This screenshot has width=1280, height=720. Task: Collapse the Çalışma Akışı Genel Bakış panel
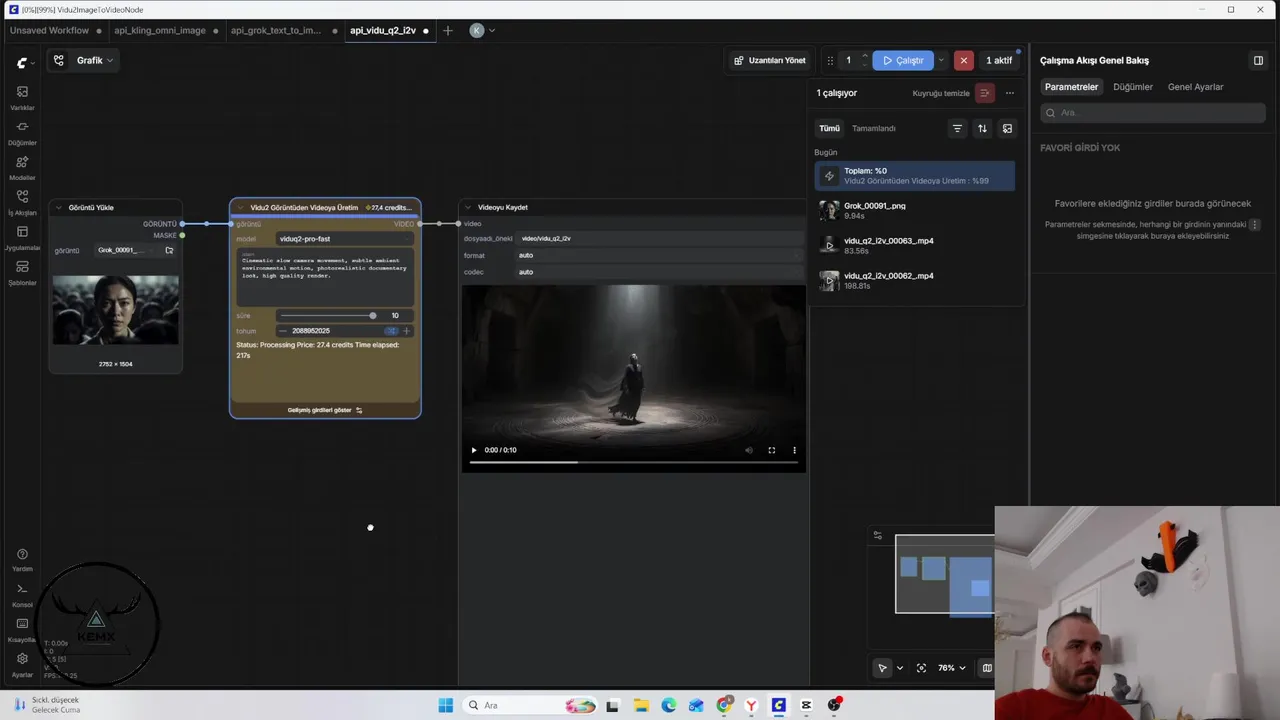[1258, 61]
